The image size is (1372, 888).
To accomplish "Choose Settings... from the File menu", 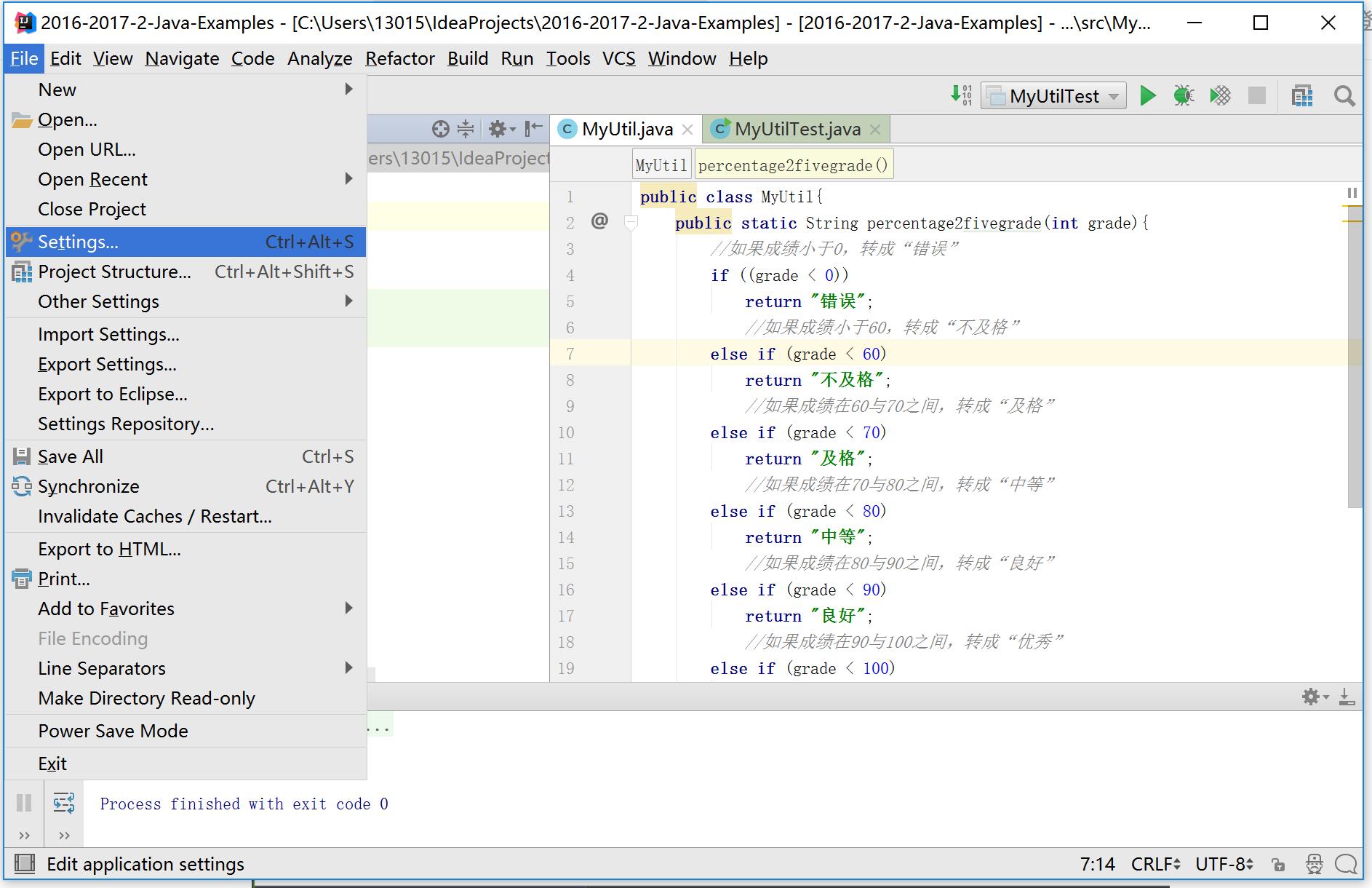I will point(186,242).
